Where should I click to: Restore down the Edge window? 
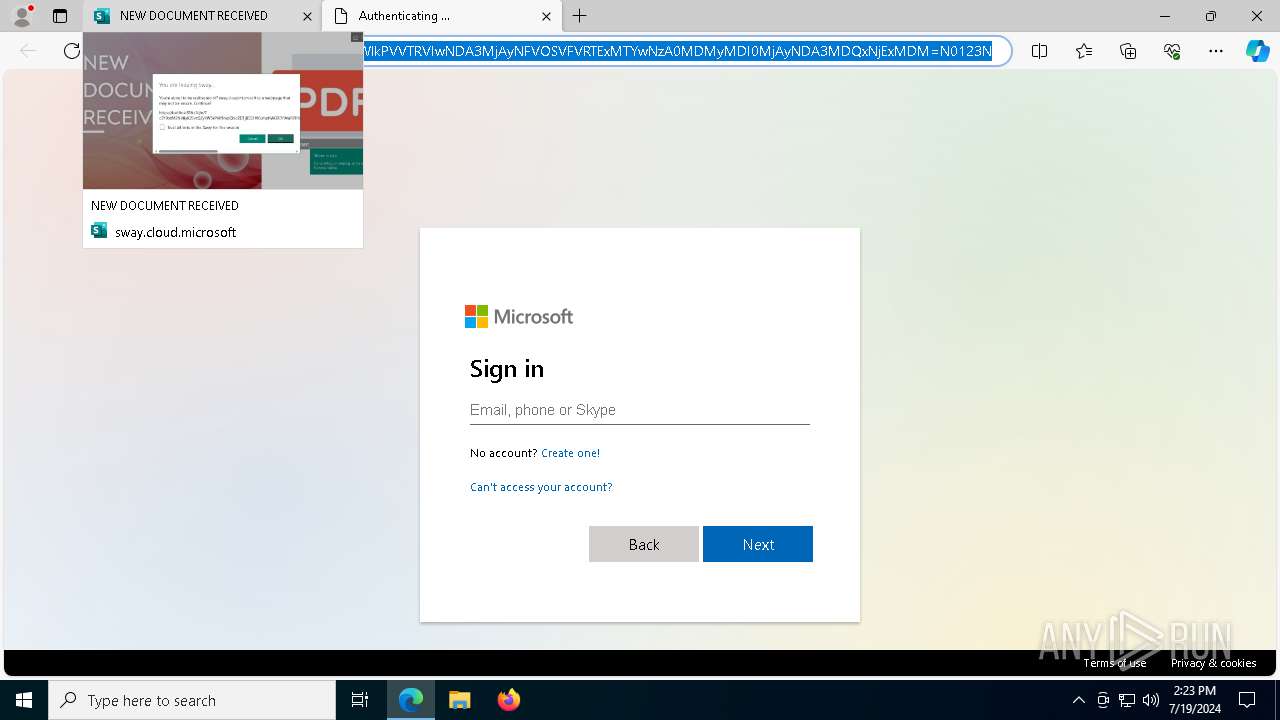coord(1211,16)
